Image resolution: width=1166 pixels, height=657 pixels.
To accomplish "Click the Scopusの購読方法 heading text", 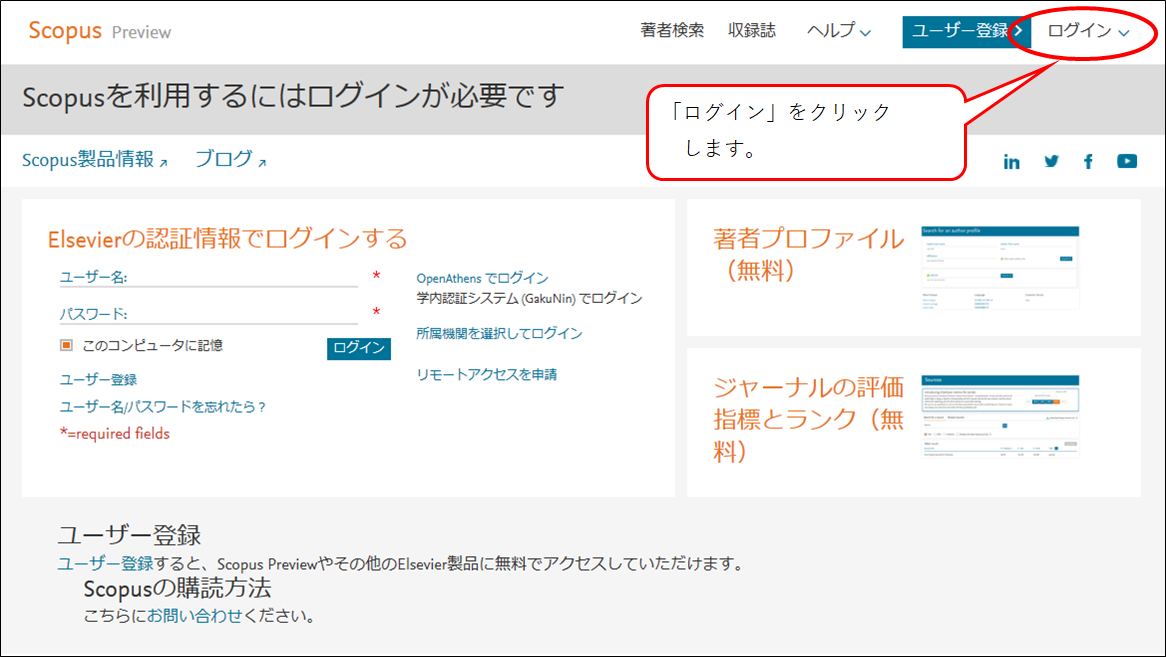I will pos(177,588).
